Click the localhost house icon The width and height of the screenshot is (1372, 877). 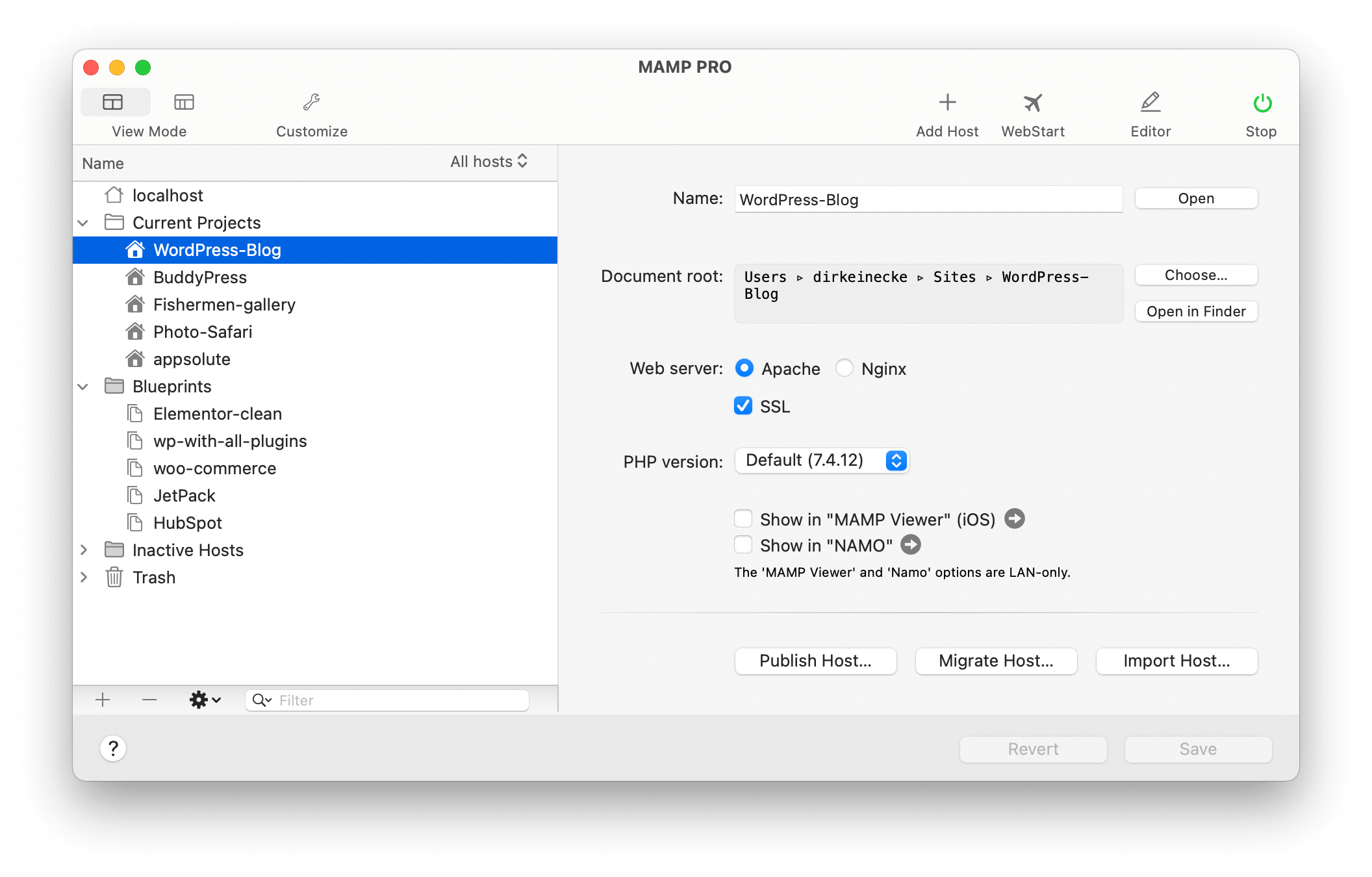pyautogui.click(x=114, y=195)
